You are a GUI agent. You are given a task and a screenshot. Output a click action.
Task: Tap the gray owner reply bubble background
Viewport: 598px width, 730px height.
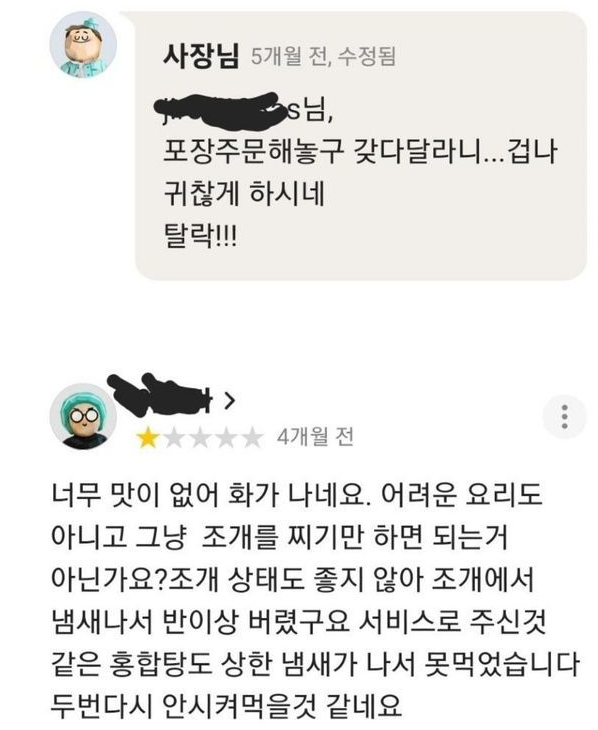click(361, 146)
